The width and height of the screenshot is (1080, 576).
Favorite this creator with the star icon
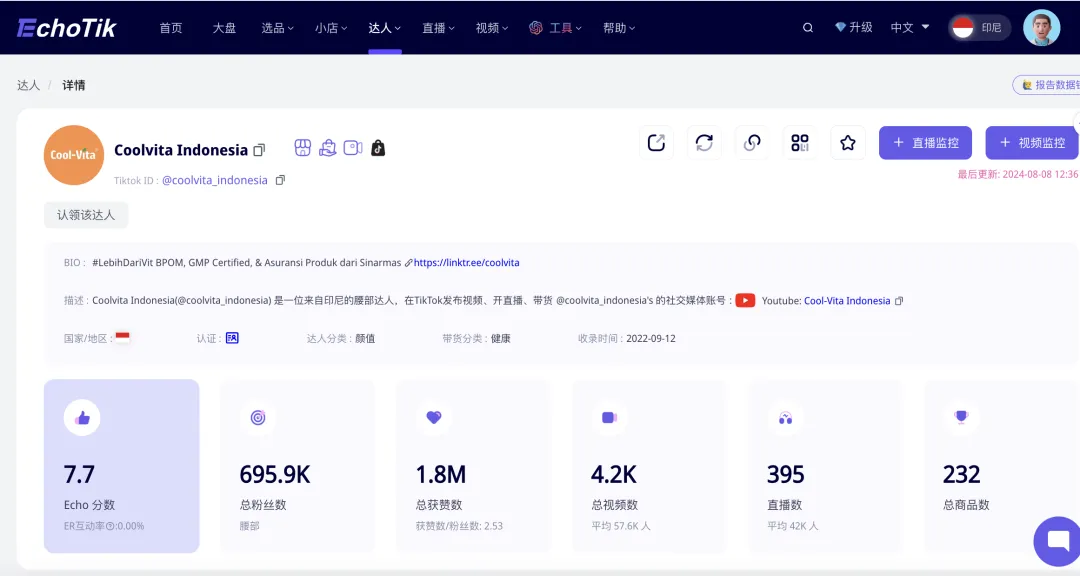click(x=848, y=143)
